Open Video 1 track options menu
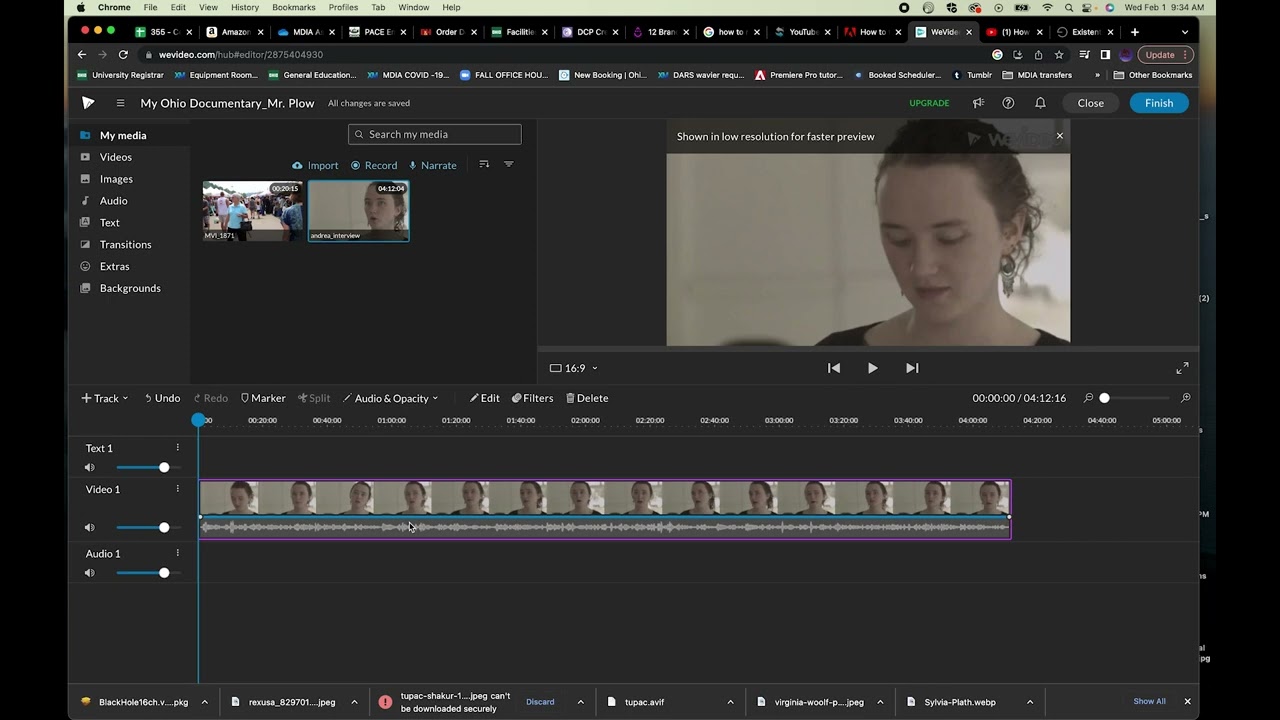 tap(178, 489)
